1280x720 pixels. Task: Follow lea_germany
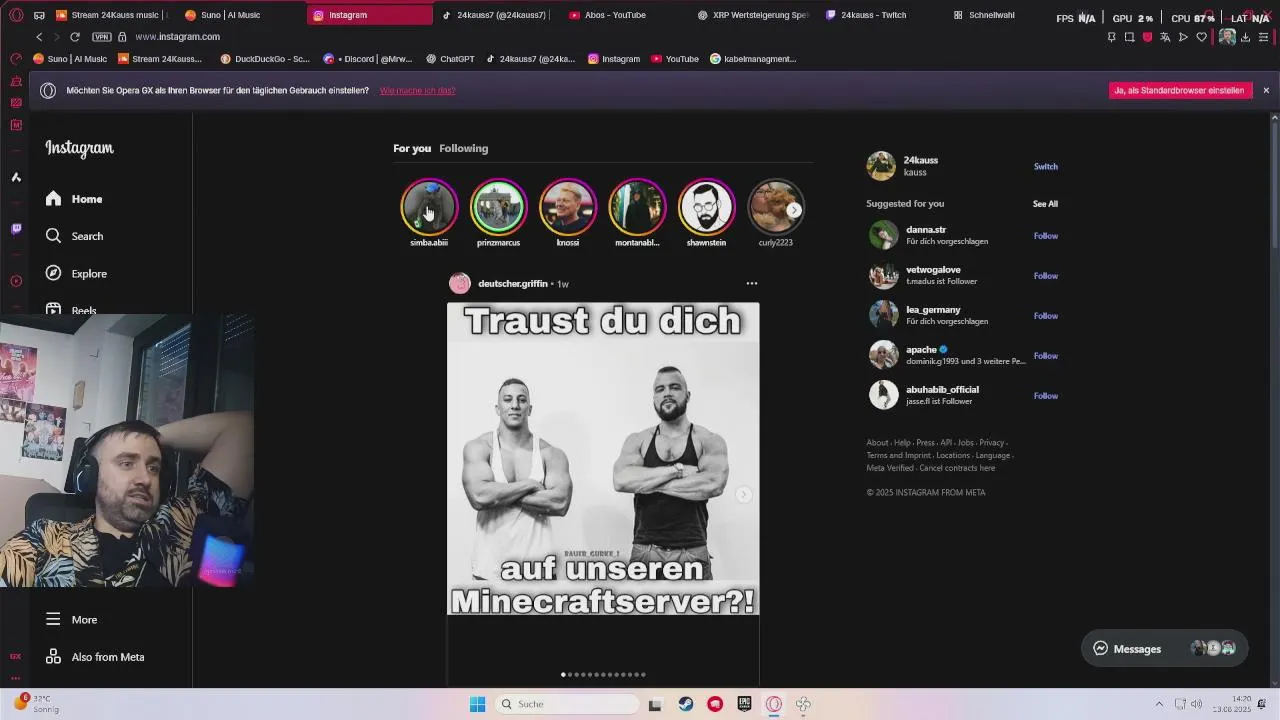1045,316
